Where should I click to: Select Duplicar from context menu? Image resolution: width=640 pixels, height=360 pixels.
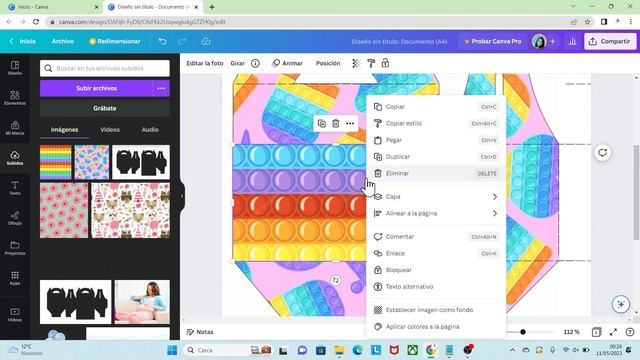436,157
